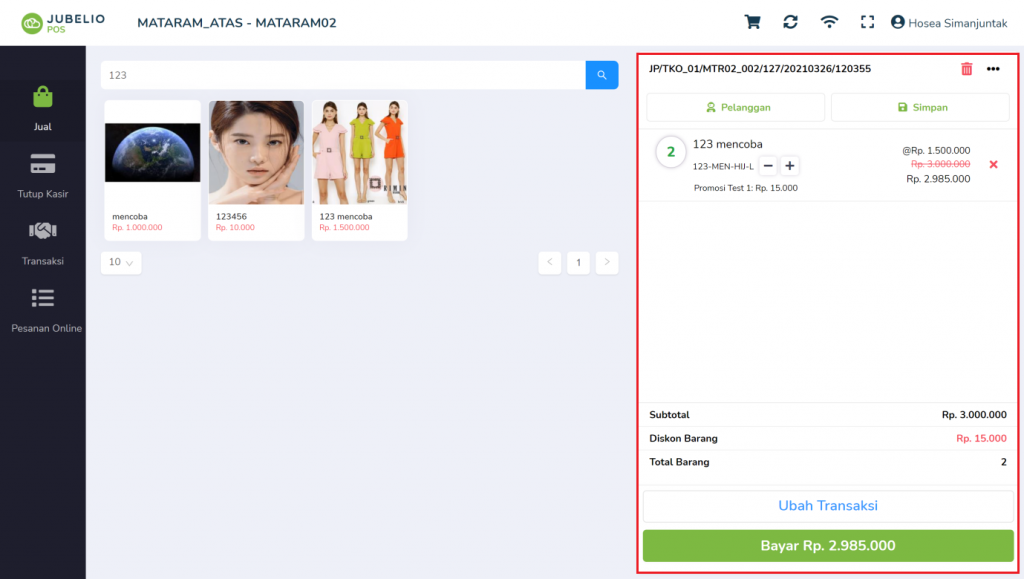
Task: Select the 123 mencoba dresses product card
Action: [360, 170]
